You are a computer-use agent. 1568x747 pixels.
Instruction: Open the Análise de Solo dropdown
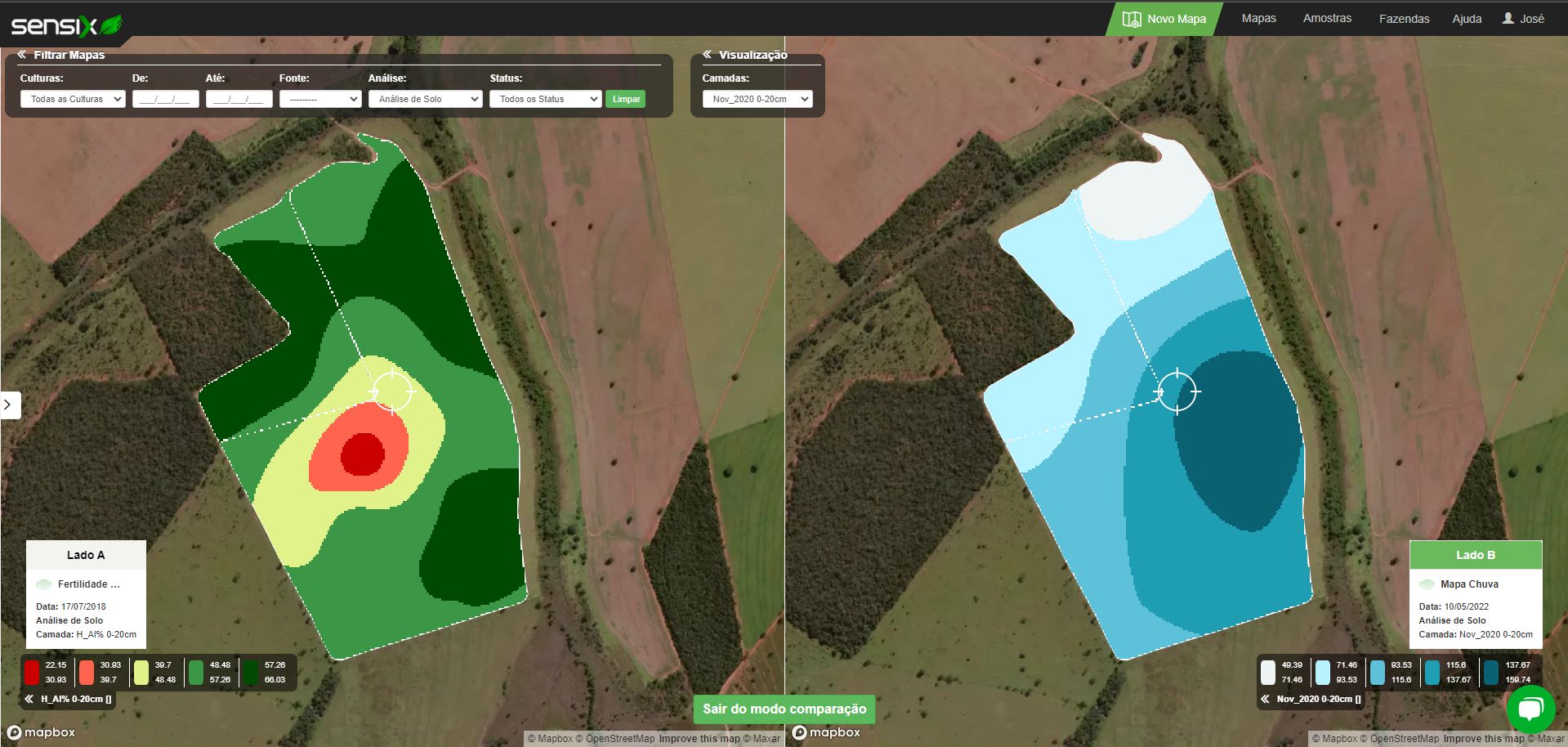tap(425, 99)
